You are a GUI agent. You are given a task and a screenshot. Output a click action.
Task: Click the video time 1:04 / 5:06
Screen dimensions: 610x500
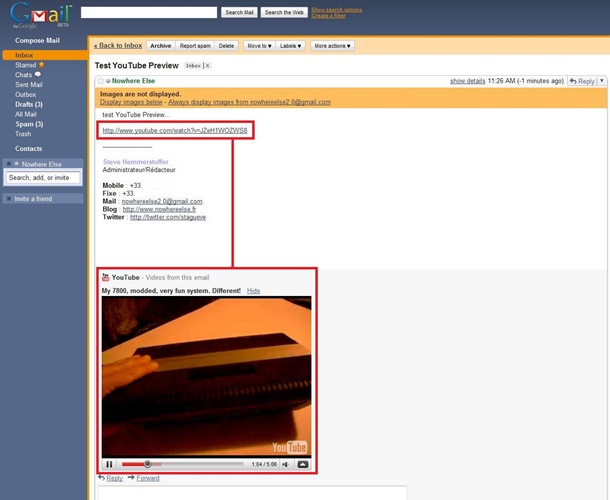coord(264,464)
